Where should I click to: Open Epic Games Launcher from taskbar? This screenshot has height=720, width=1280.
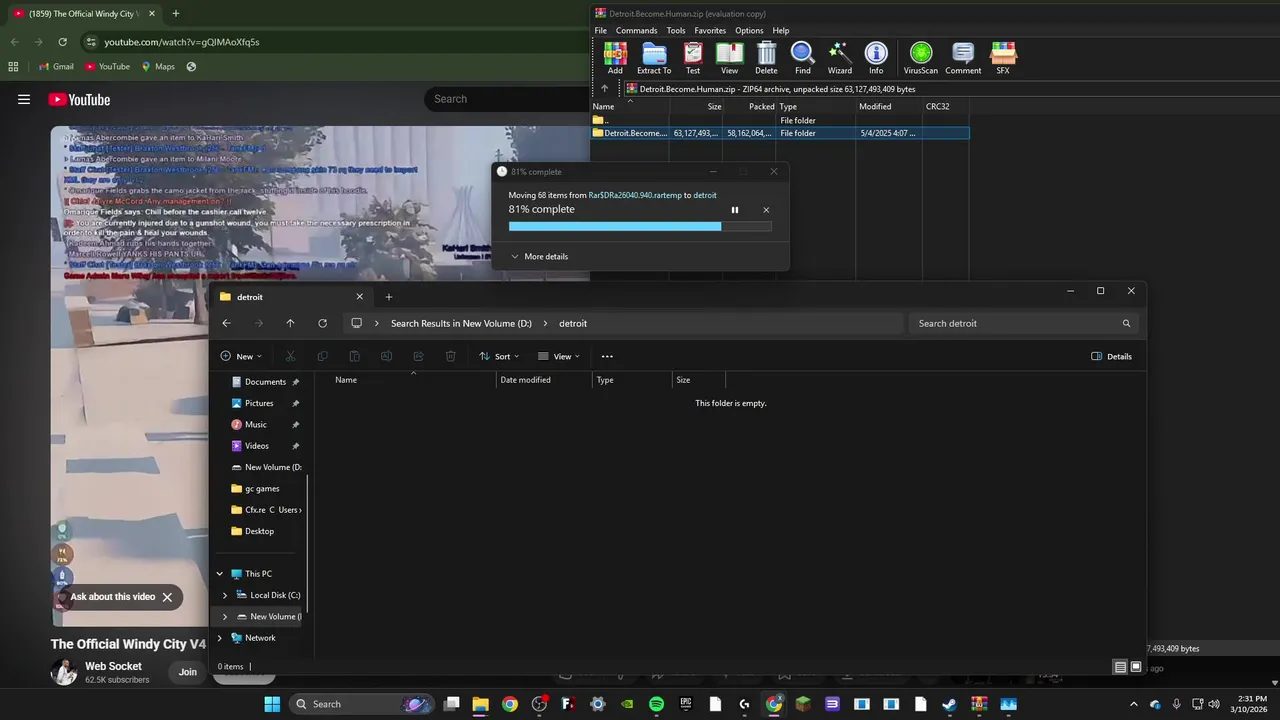point(686,704)
